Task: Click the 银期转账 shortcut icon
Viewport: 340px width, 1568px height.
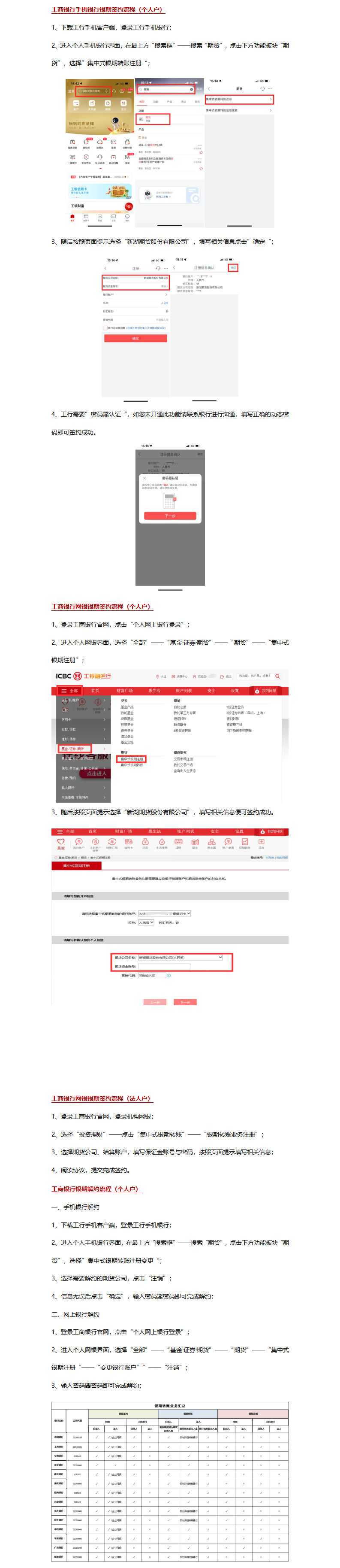Action: pyautogui.click(x=245, y=843)
